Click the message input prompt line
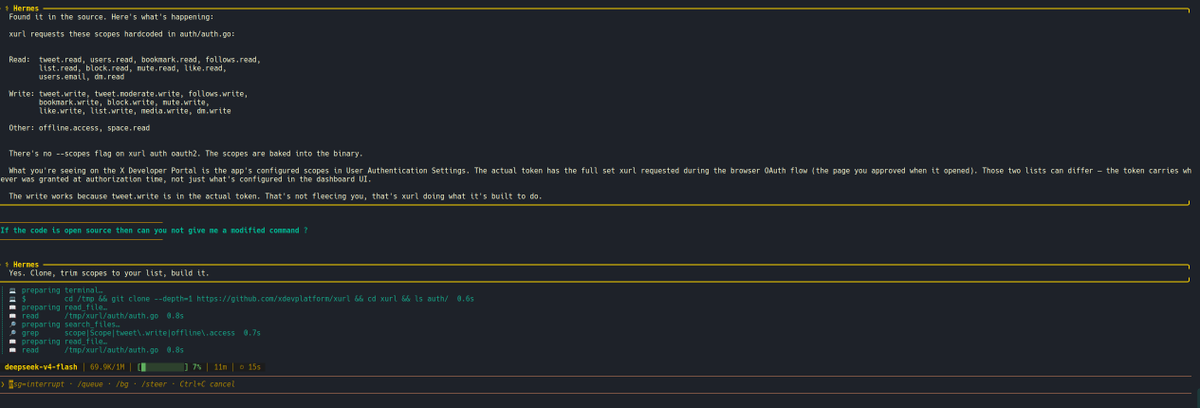This screenshot has height=408, width=1200. click(x=600, y=384)
